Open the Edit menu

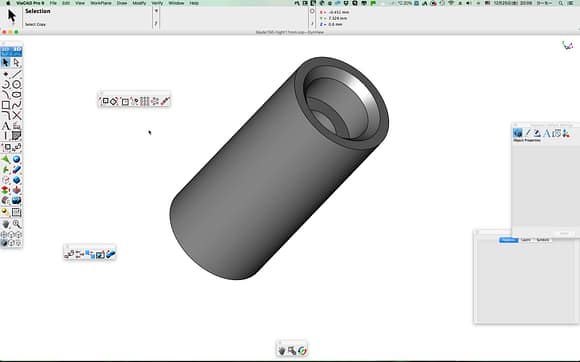point(66,3)
